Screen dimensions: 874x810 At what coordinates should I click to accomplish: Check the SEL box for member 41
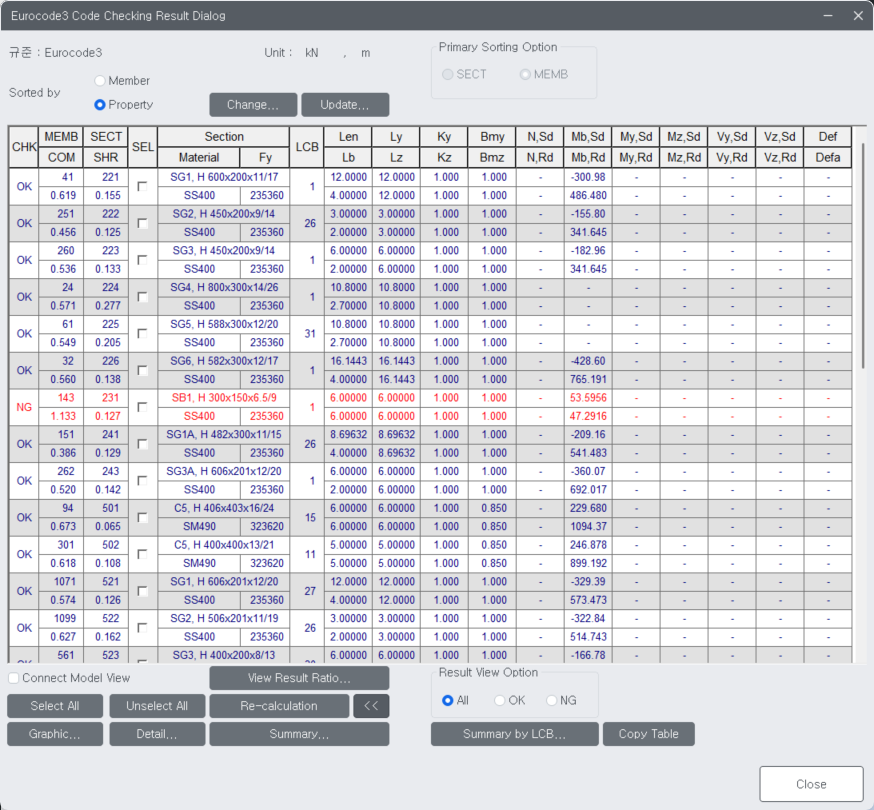click(142, 186)
